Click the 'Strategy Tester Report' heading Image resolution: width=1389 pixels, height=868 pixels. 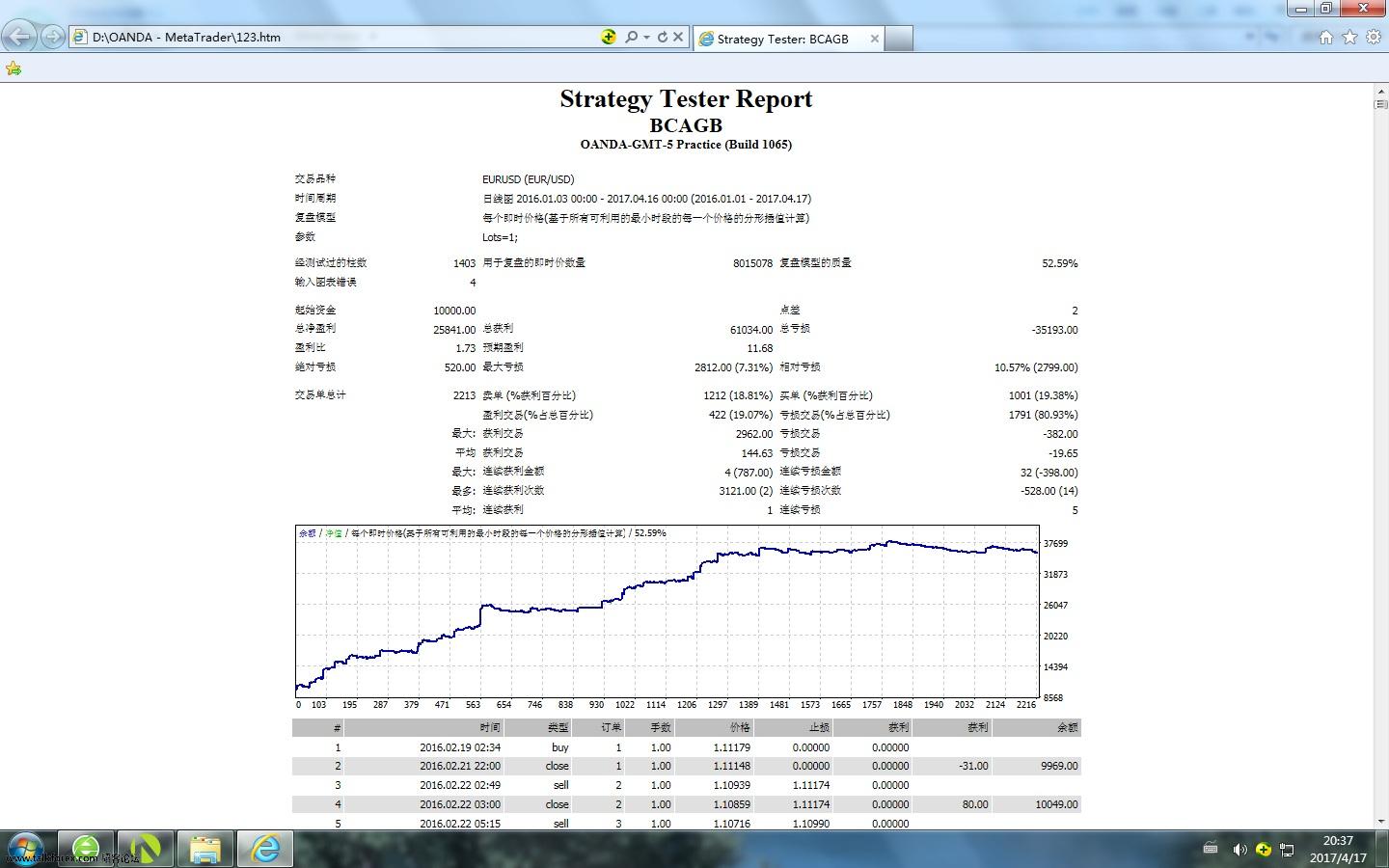pyautogui.click(x=686, y=99)
